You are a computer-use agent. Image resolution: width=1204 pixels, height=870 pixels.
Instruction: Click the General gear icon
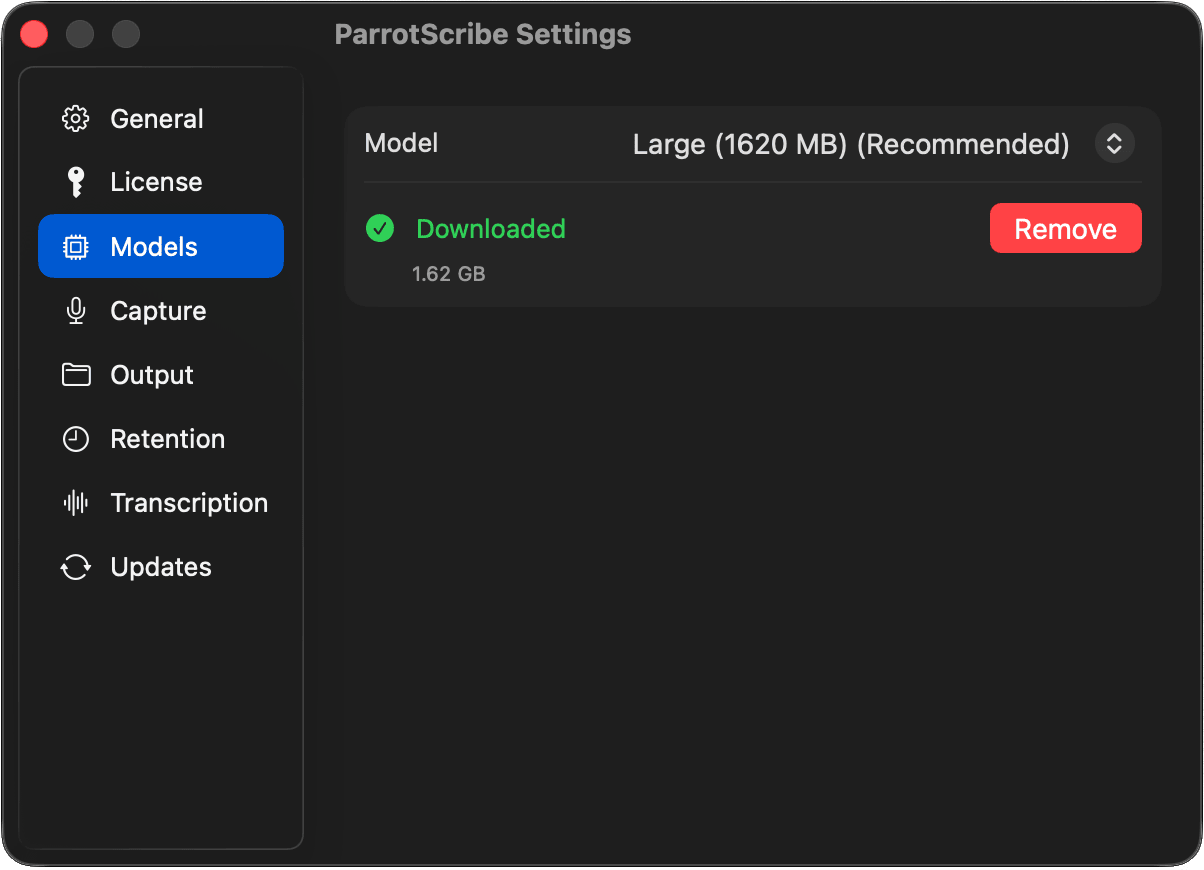[x=76, y=119]
